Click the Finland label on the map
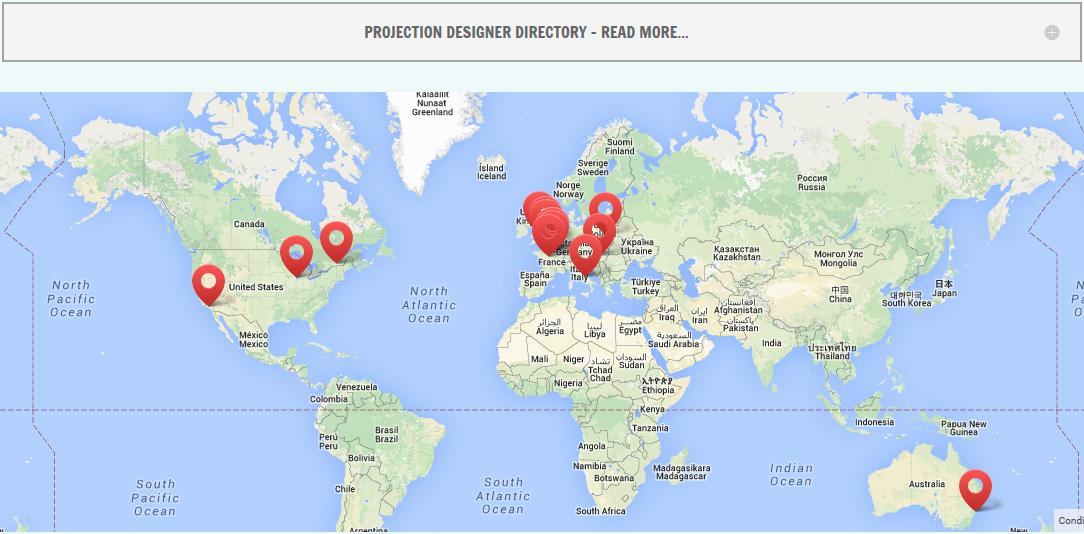Image resolution: width=1084 pixels, height=534 pixels. point(619,147)
